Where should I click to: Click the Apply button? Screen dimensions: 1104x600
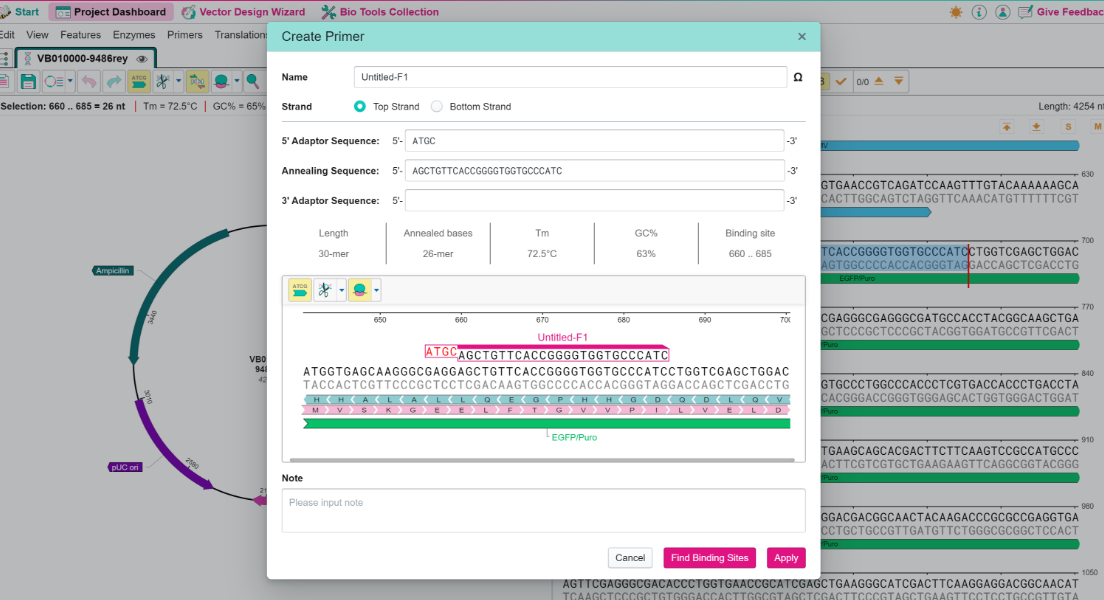point(786,558)
